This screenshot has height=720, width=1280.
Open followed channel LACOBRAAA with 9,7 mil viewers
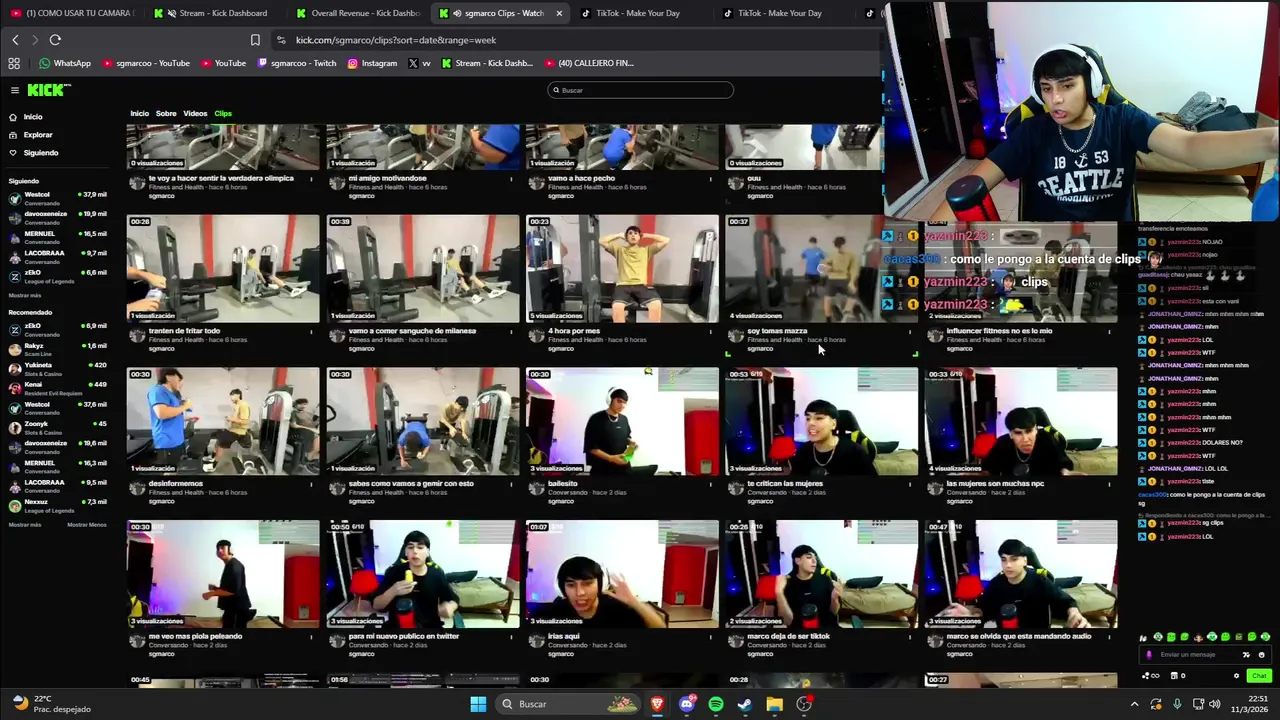pyautogui.click(x=57, y=256)
